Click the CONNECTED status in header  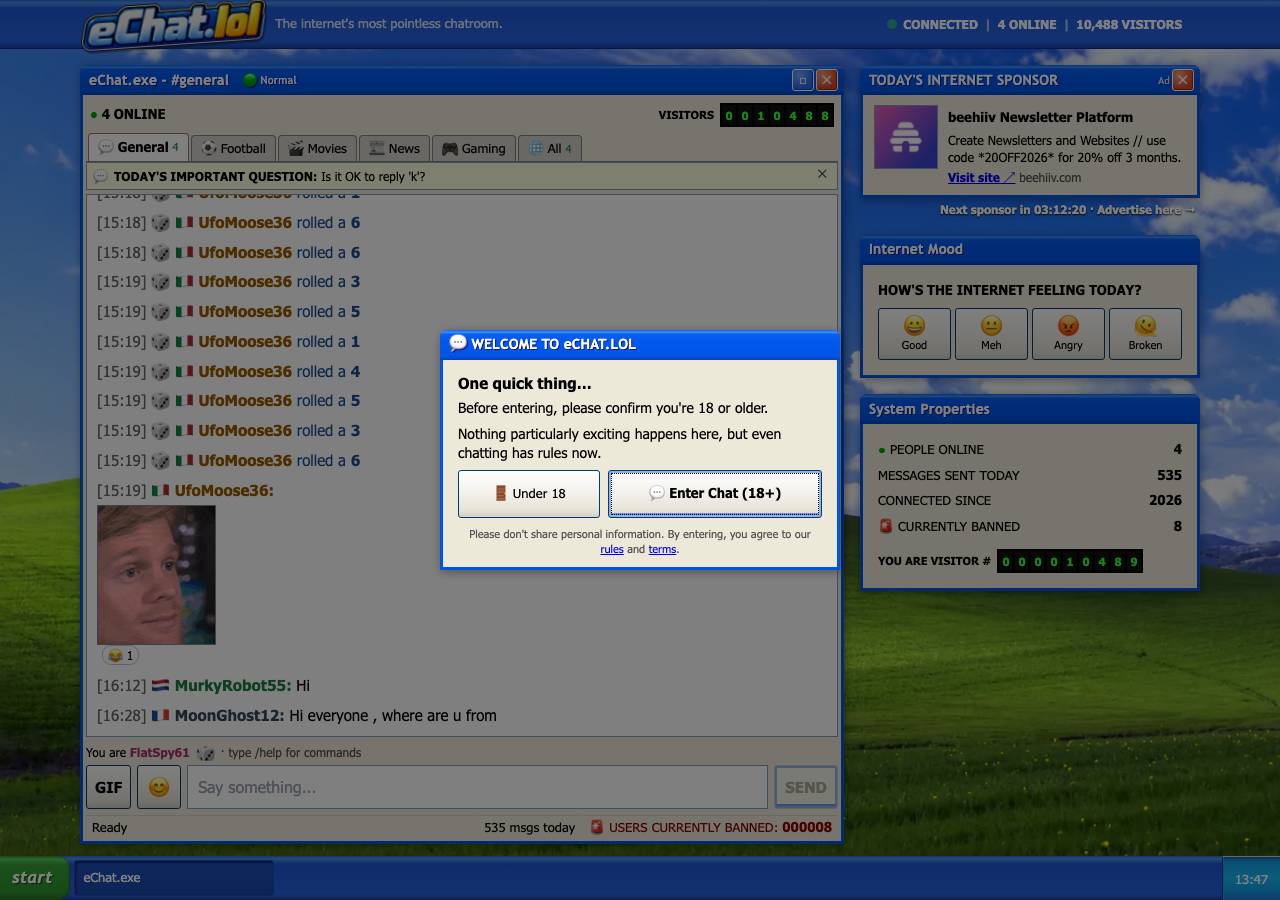coord(932,24)
